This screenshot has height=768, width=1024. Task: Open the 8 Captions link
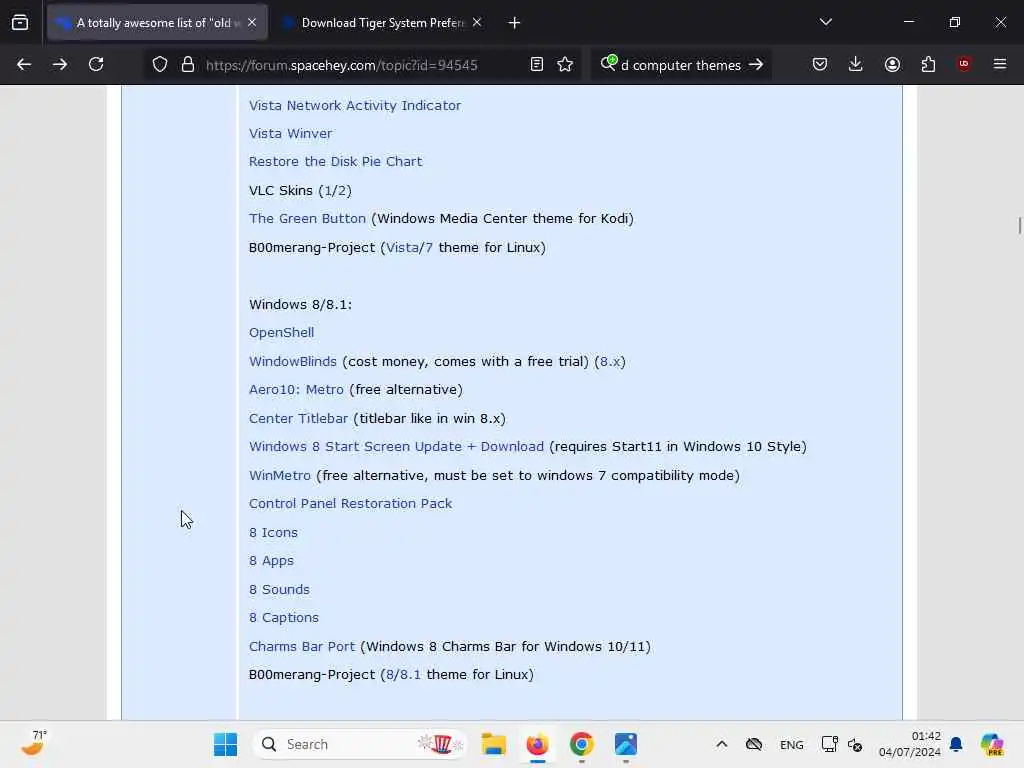click(283, 618)
